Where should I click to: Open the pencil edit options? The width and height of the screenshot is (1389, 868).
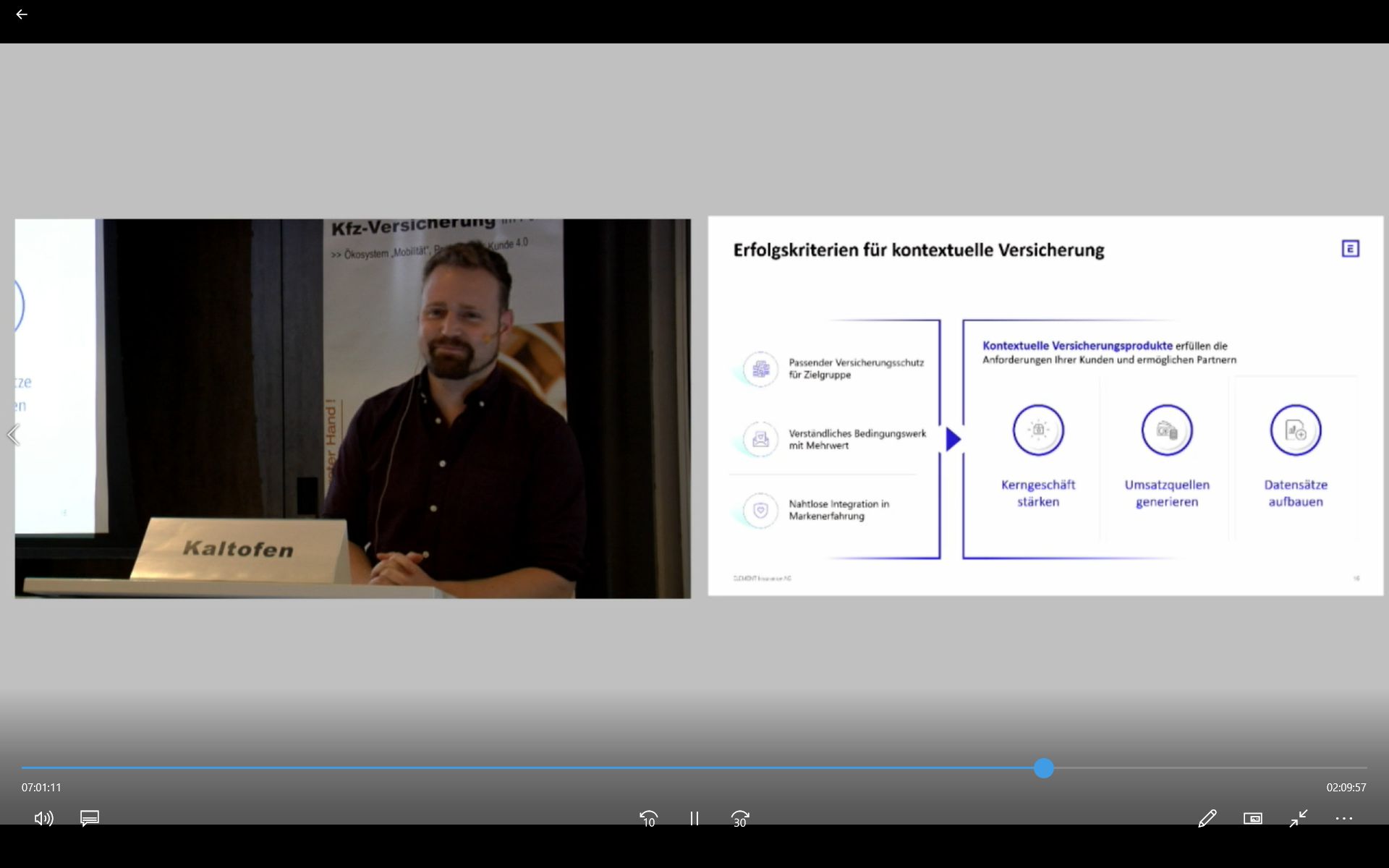(1207, 818)
